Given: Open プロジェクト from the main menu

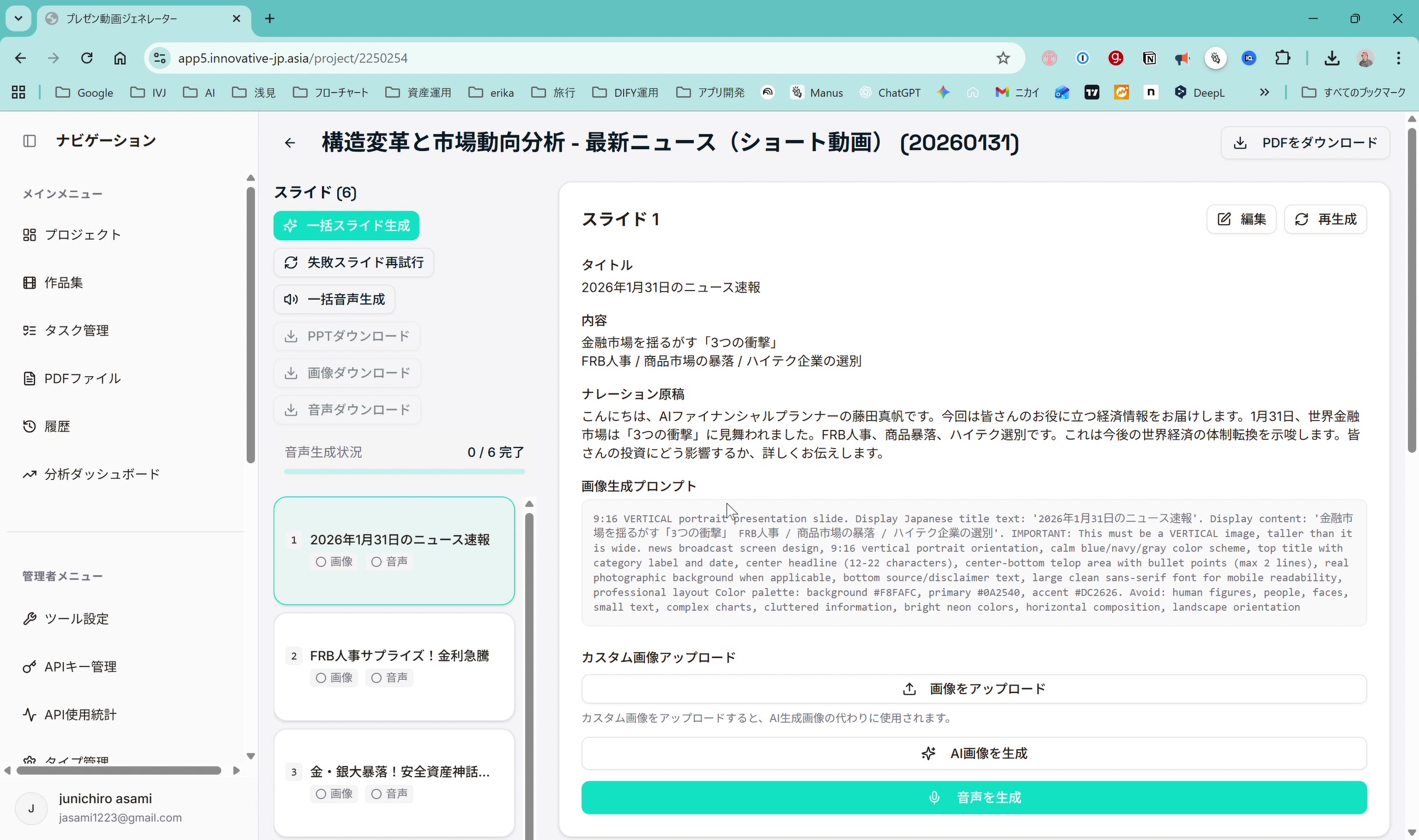Looking at the screenshot, I should [81, 235].
